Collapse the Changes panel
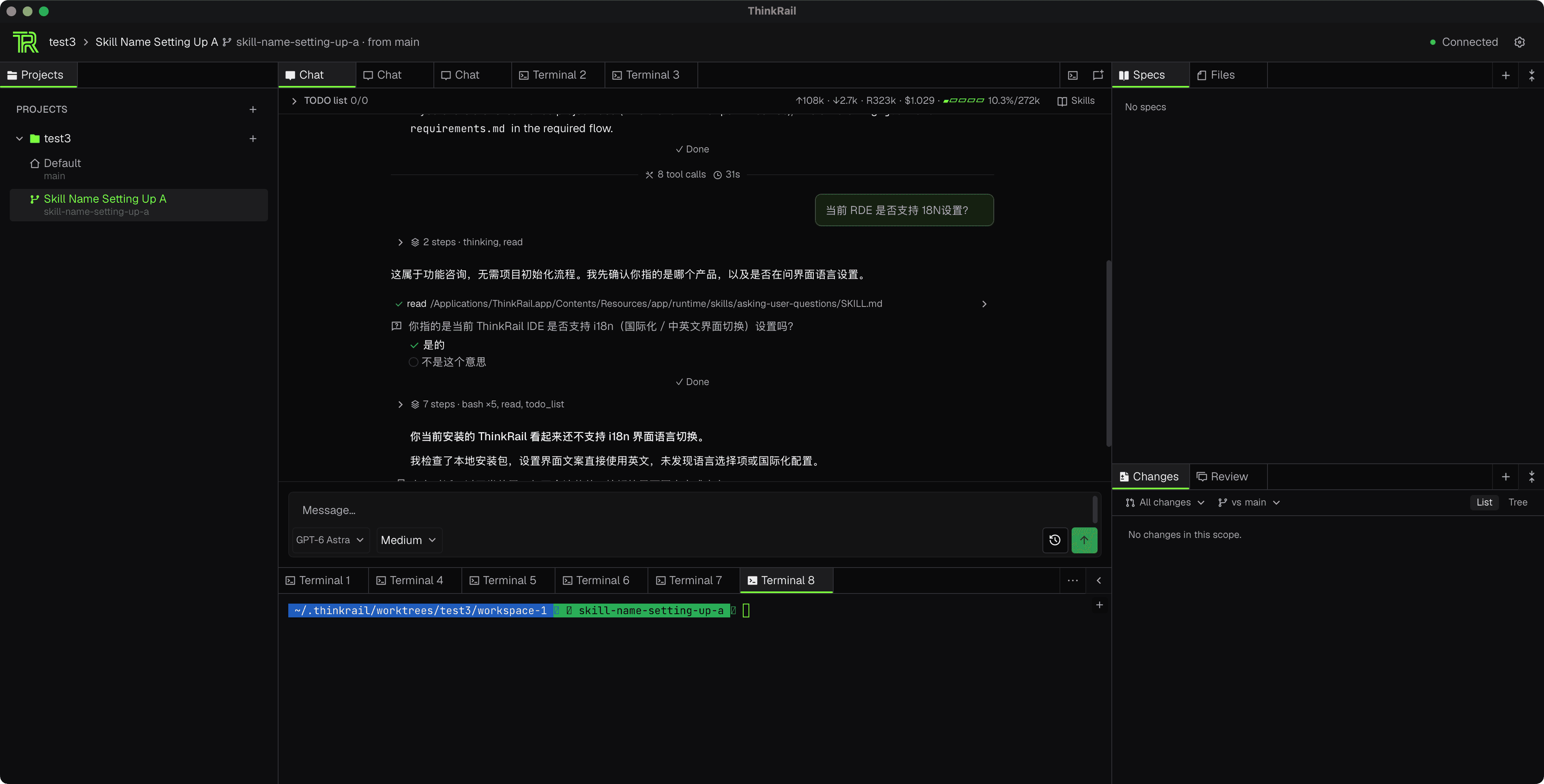 point(1531,476)
